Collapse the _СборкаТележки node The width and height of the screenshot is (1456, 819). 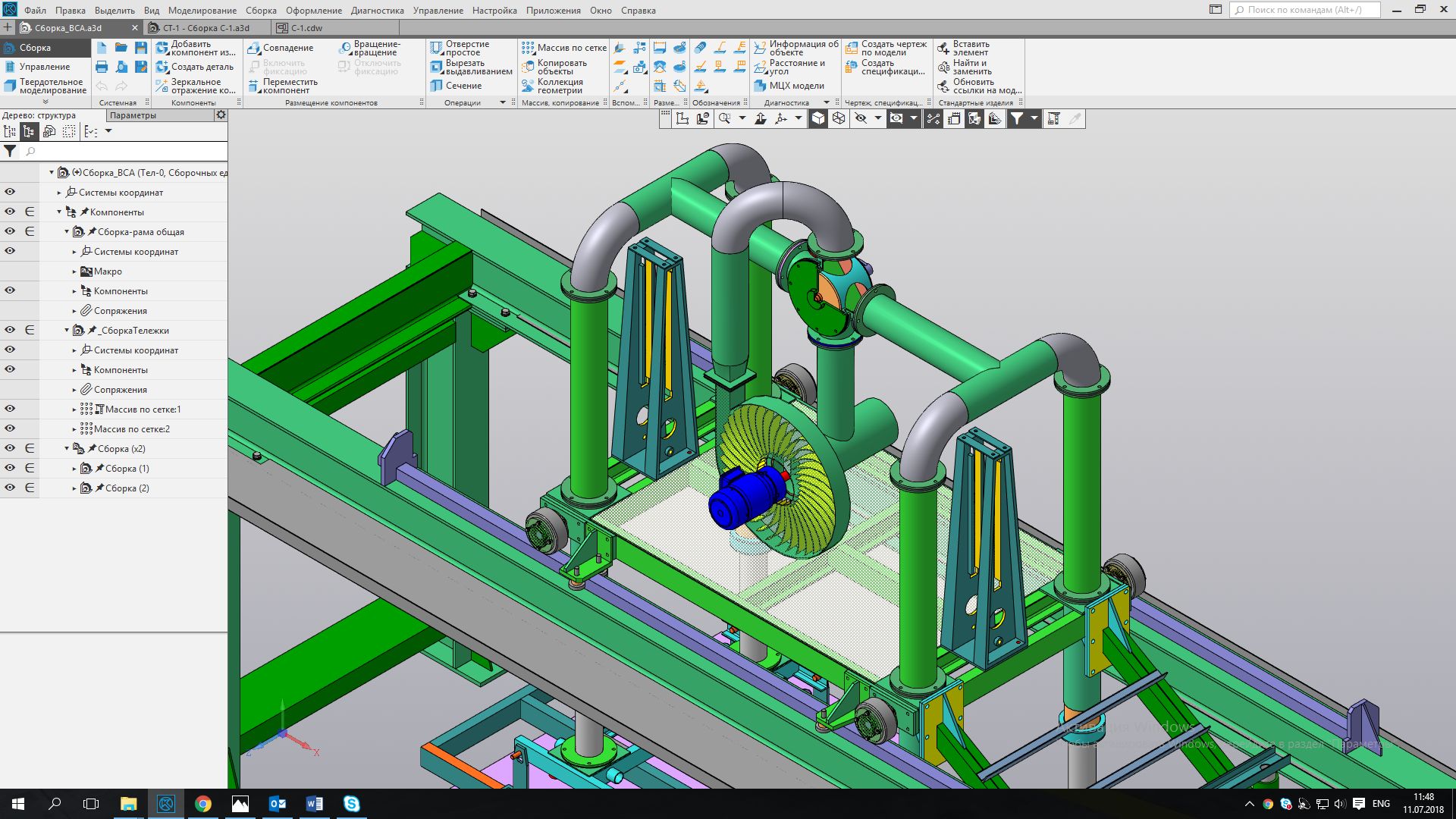tap(67, 331)
